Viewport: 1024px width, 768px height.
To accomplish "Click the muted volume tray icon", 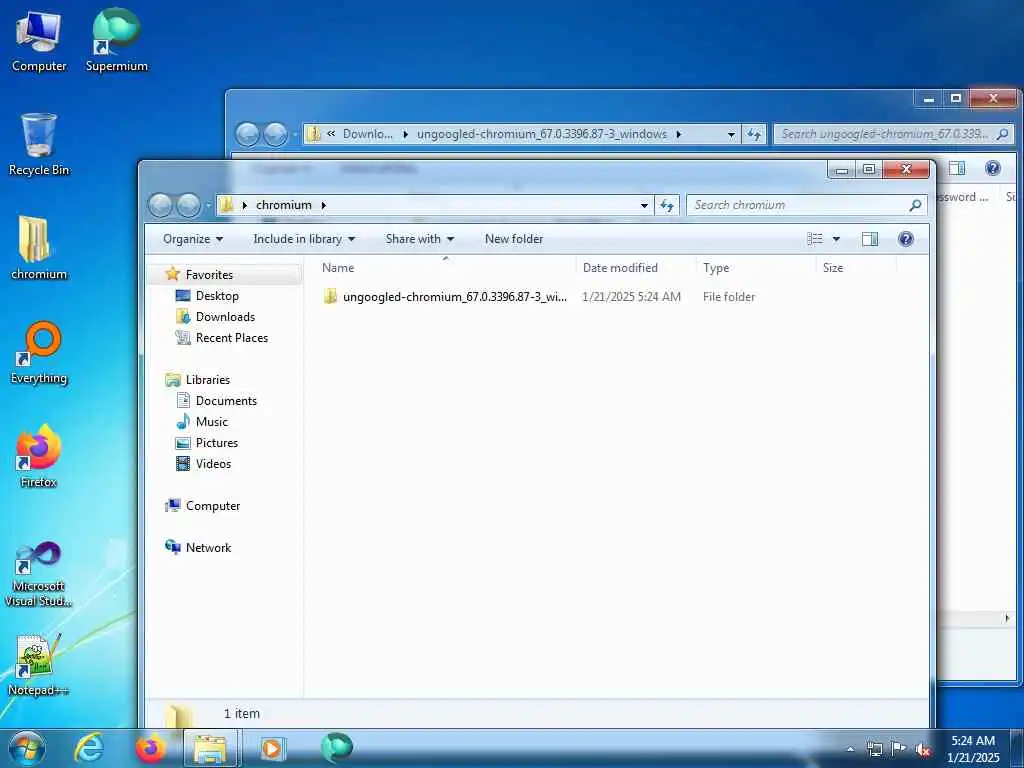I will click(923, 749).
